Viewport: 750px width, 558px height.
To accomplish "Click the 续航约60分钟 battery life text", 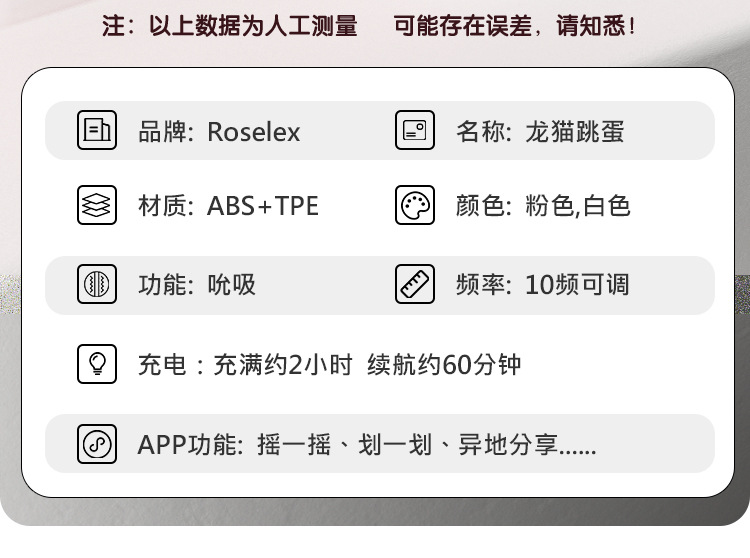I will [444, 365].
